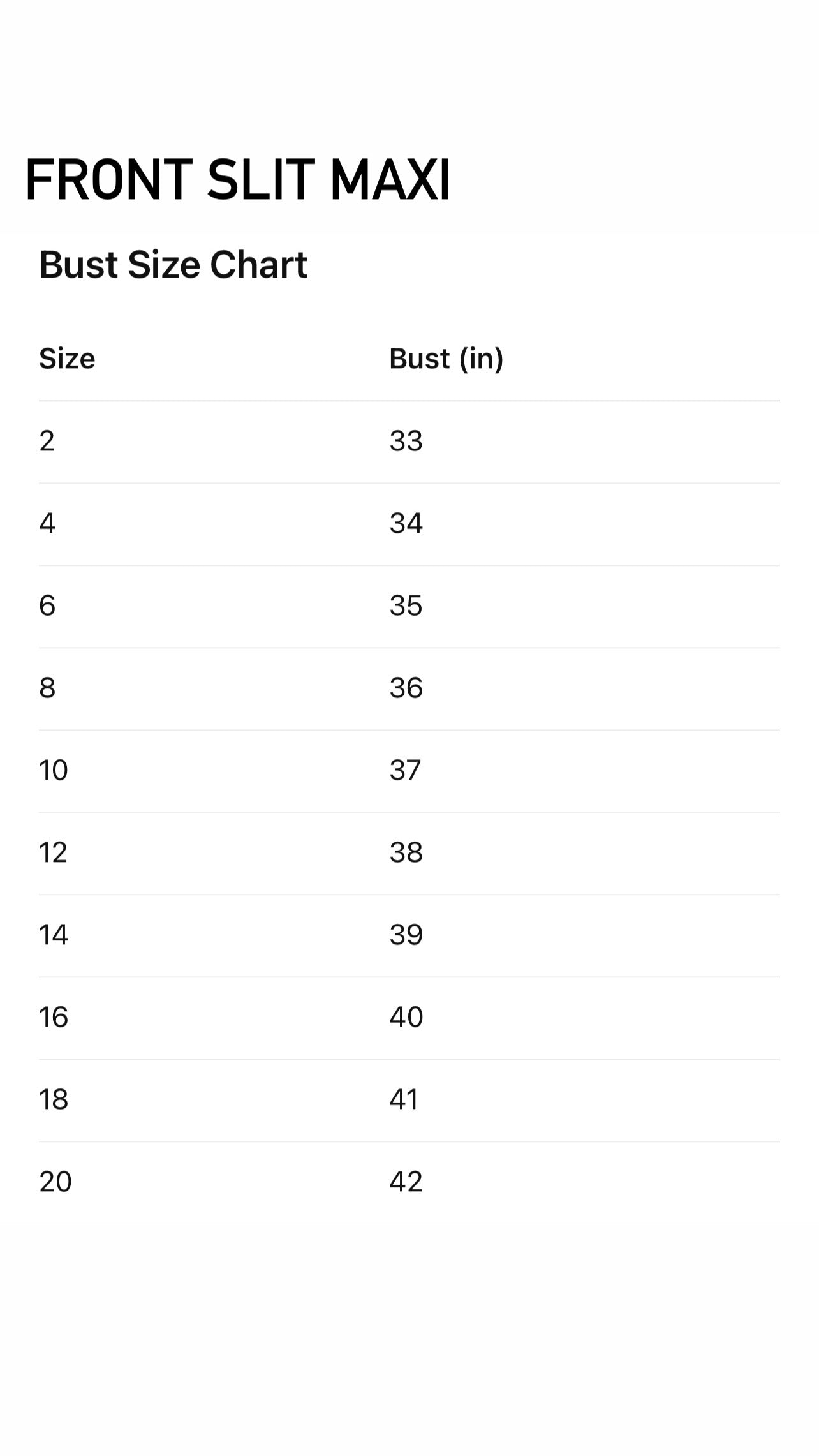Viewport: 819px width, 1456px height.
Task: Click the FRONT SLIT MAXI title
Action: pyautogui.click(x=237, y=180)
